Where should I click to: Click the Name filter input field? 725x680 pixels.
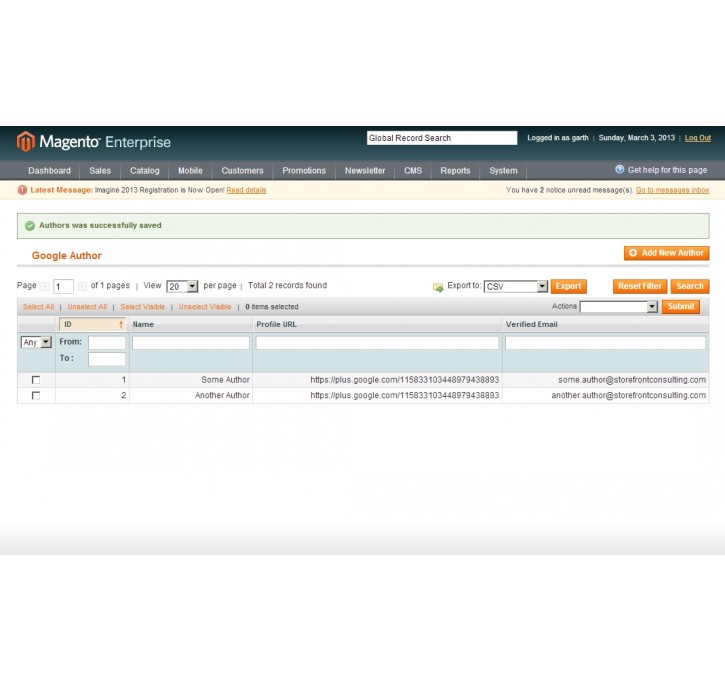coord(190,343)
